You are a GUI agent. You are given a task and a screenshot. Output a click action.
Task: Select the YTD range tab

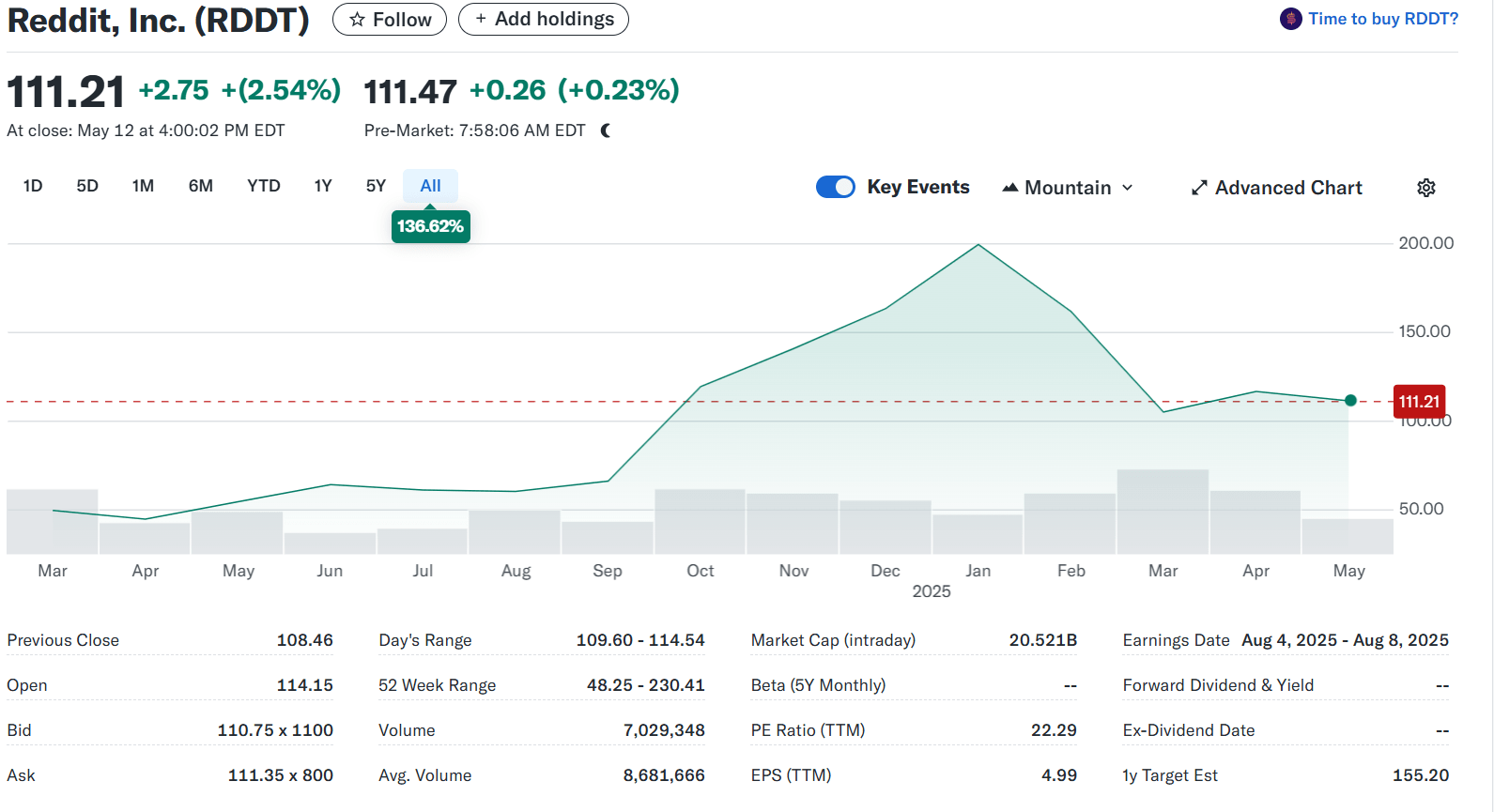(x=264, y=186)
